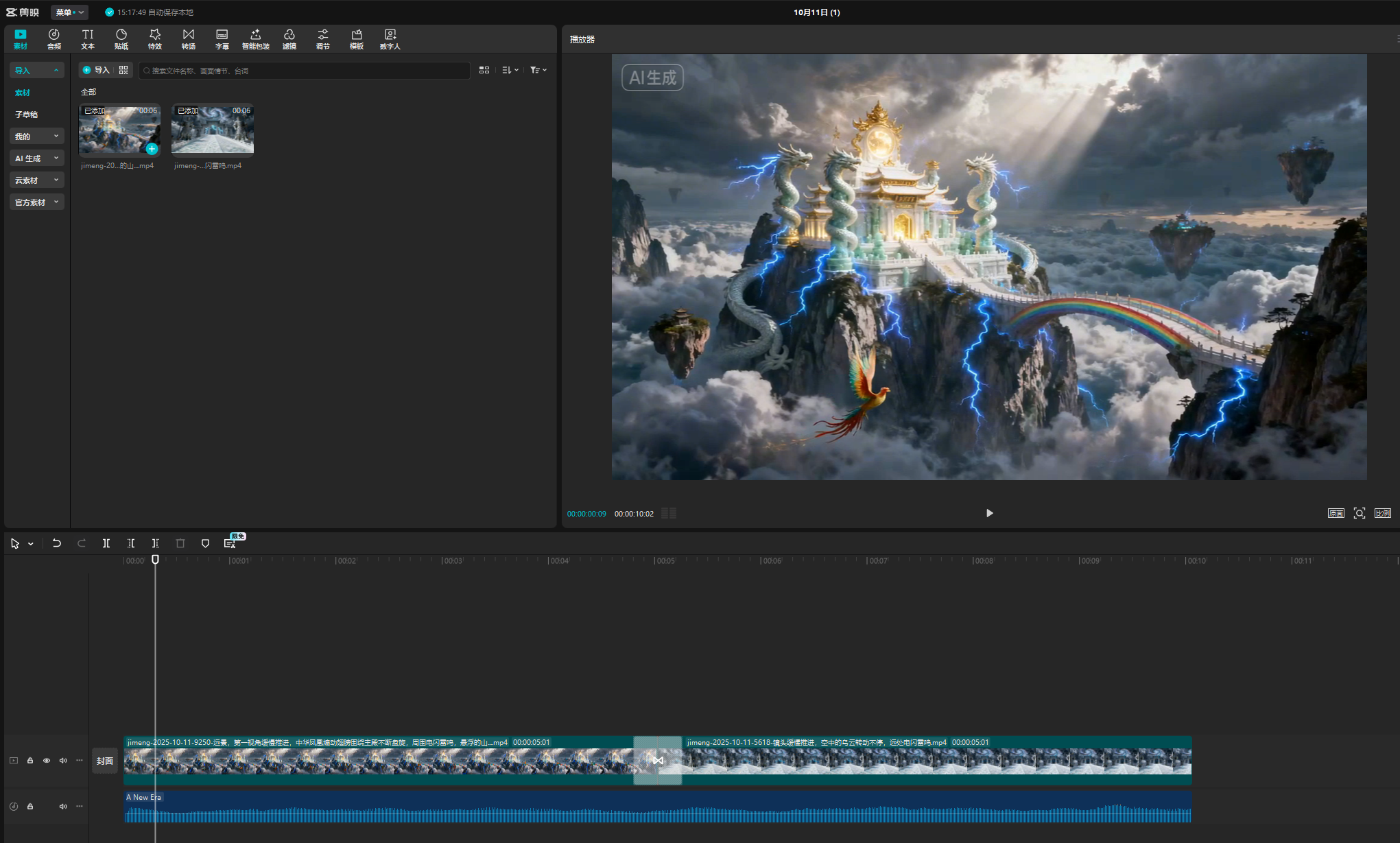Switch to the 音频 audio tab
The height and width of the screenshot is (843, 1400).
click(x=54, y=38)
